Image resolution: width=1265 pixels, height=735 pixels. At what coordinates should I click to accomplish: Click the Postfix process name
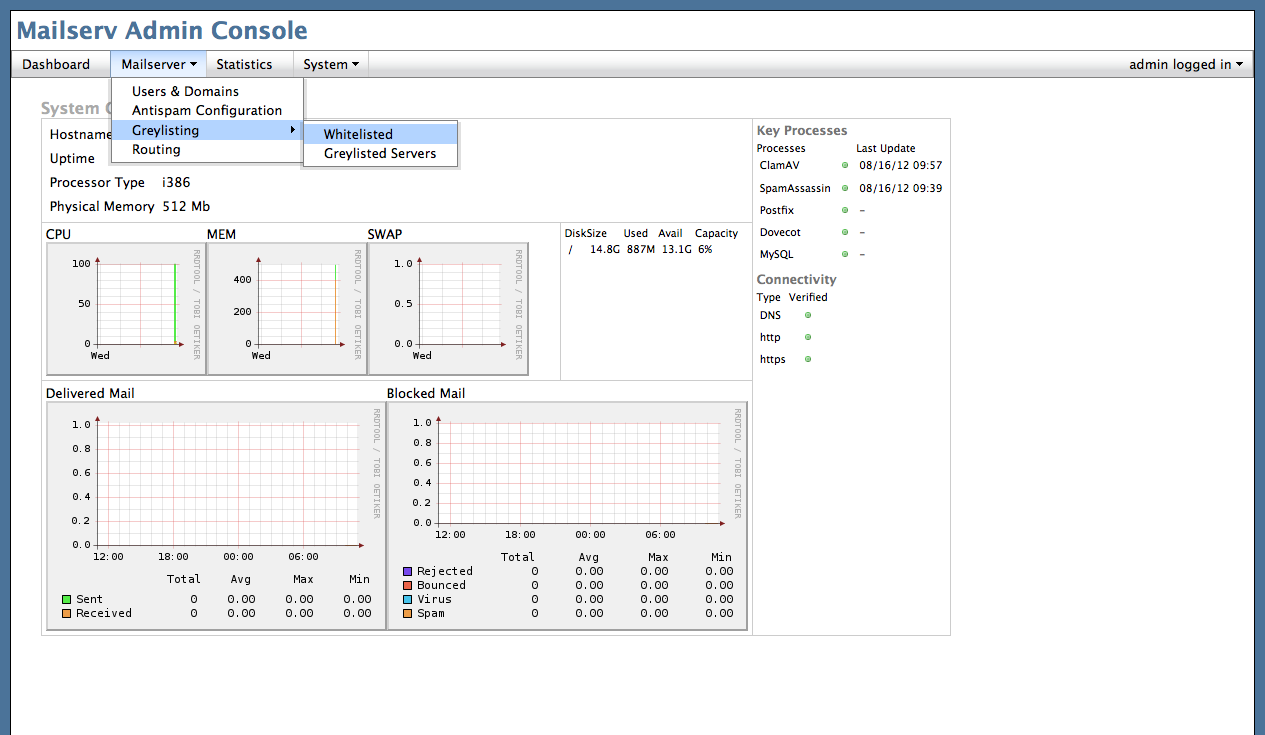click(778, 210)
